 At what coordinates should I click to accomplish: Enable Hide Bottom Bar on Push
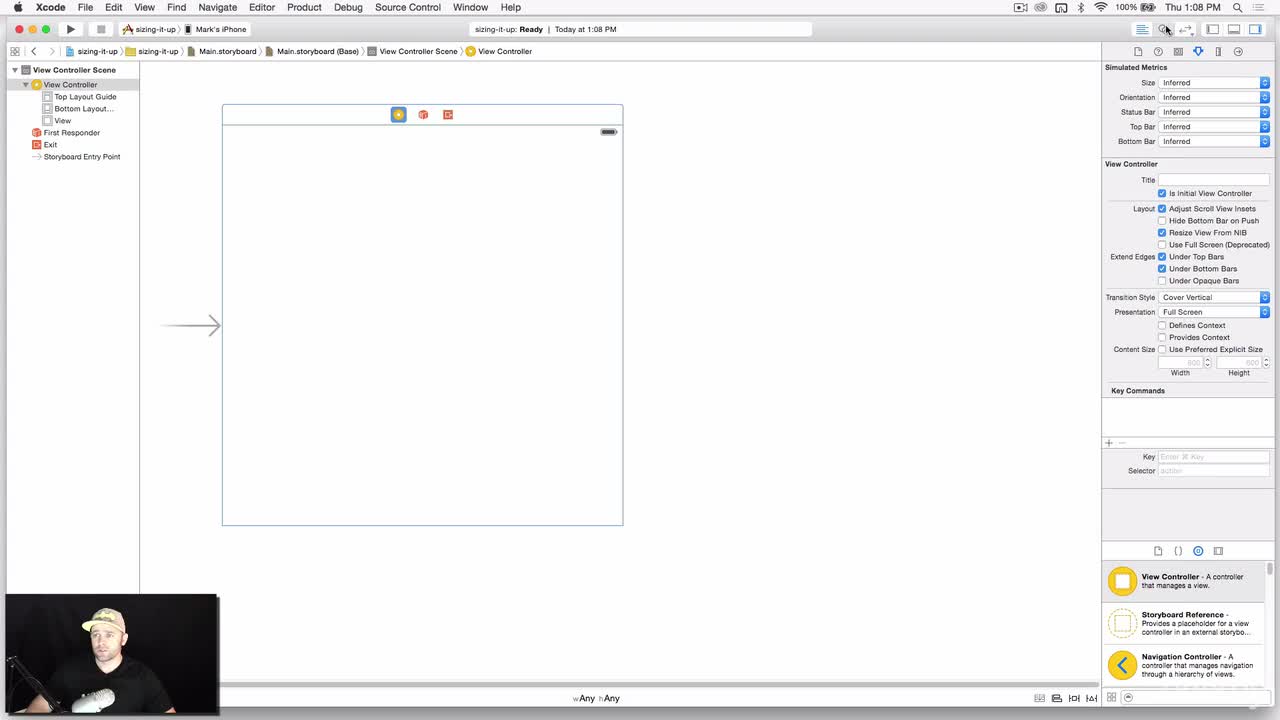coord(1162,221)
